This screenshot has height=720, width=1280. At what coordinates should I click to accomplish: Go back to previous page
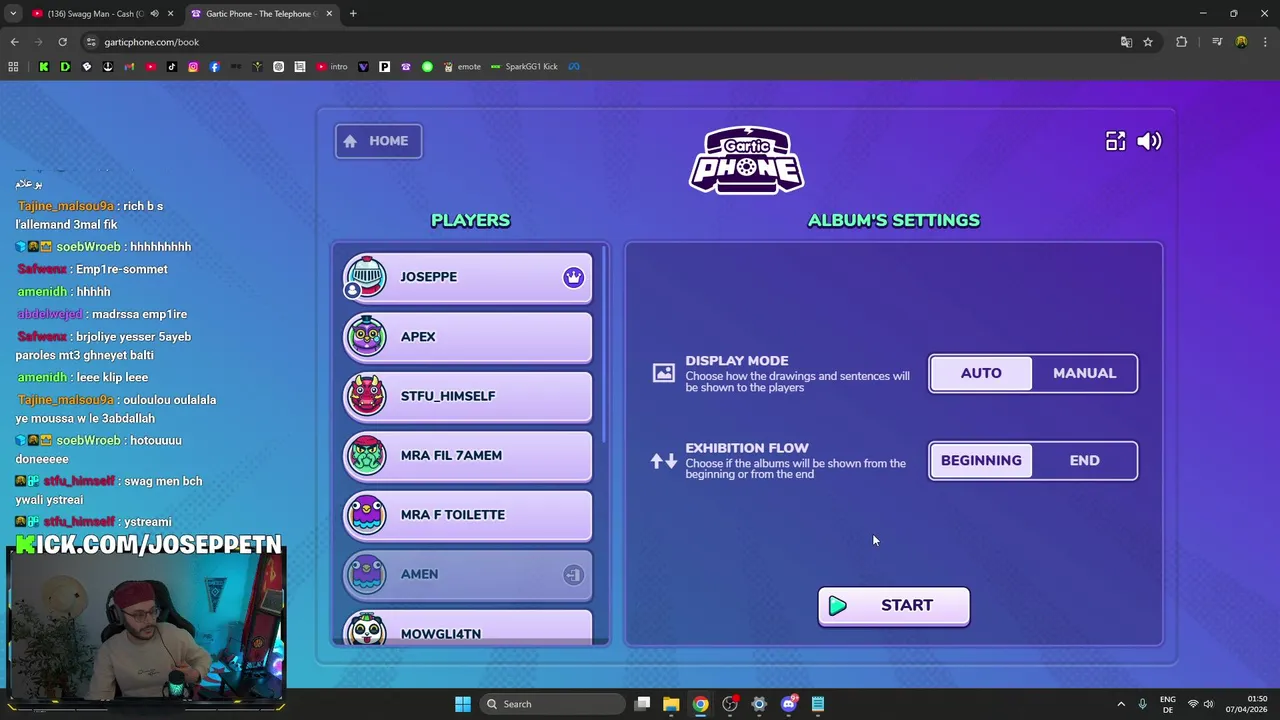point(14,42)
